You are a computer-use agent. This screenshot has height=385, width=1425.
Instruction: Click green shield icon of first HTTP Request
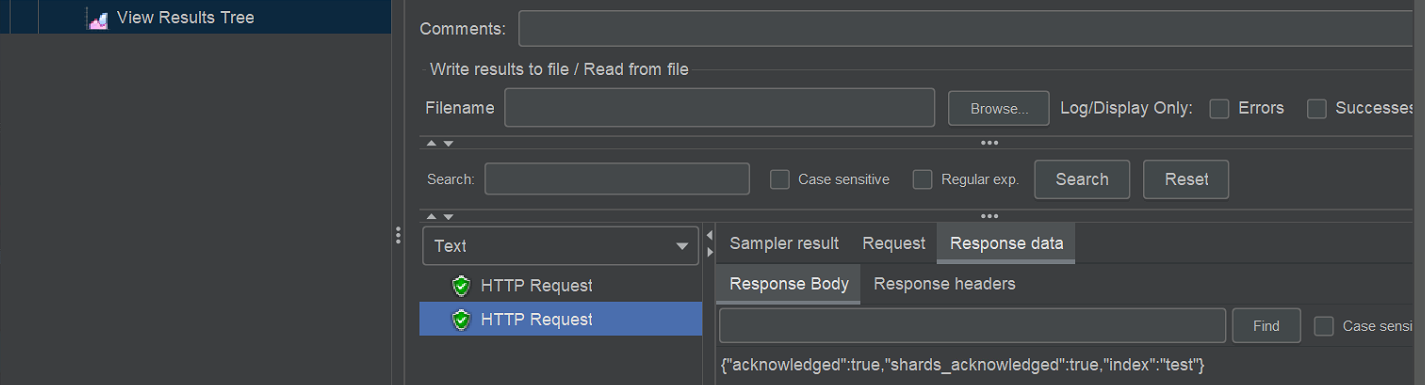[x=461, y=286]
